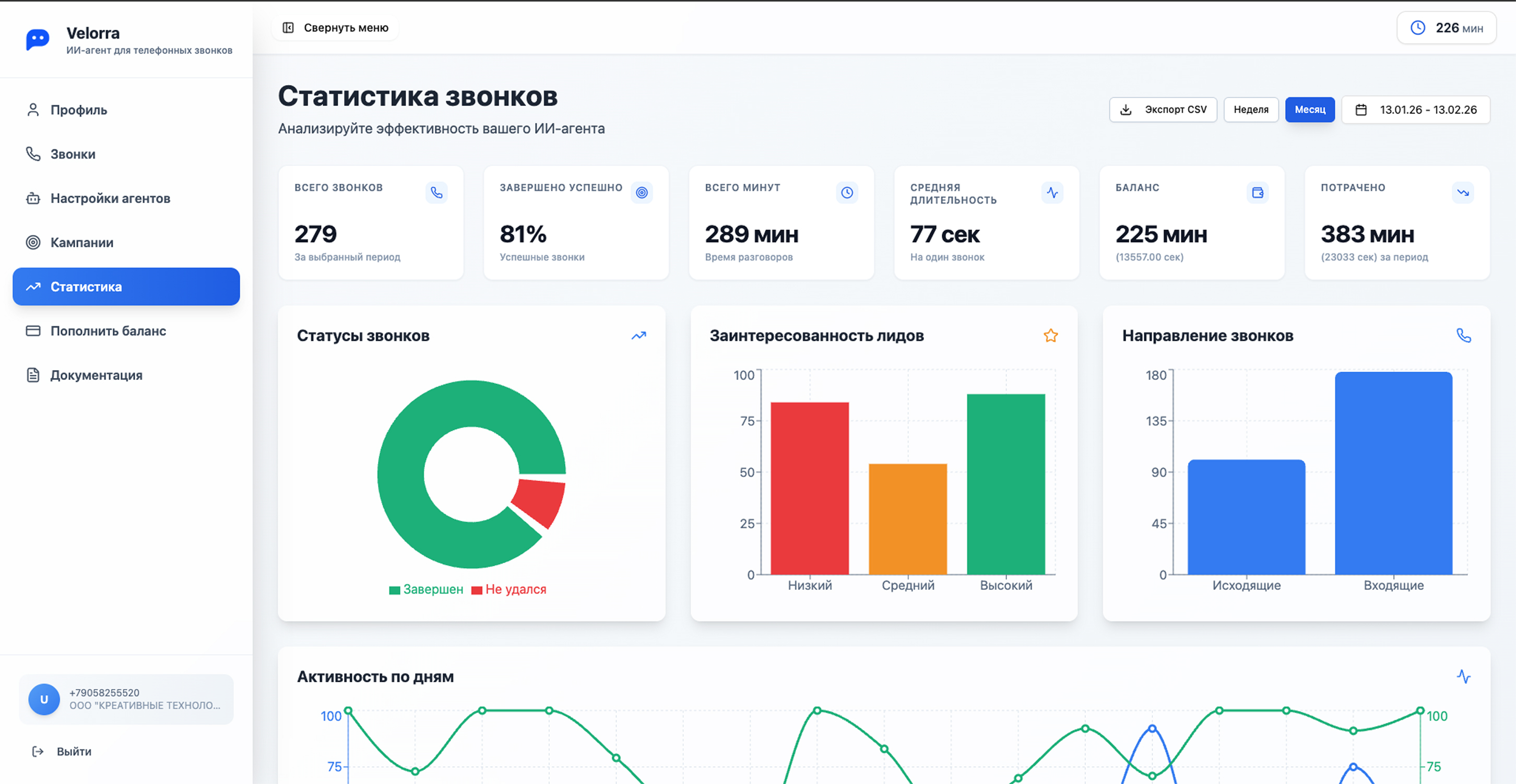Screen dimensions: 1516x784
Task: Click the trend icon in Статусы звонков panel
Action: pos(638,336)
